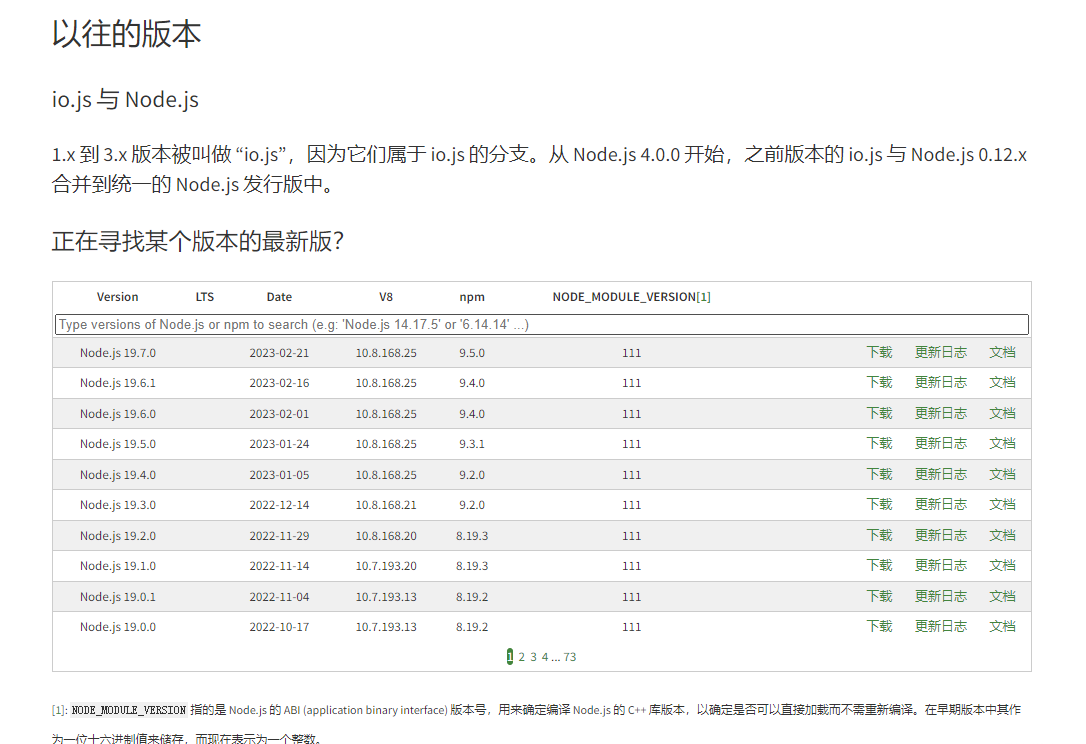Open download link for Node.js 19.6.1

pos(880,382)
